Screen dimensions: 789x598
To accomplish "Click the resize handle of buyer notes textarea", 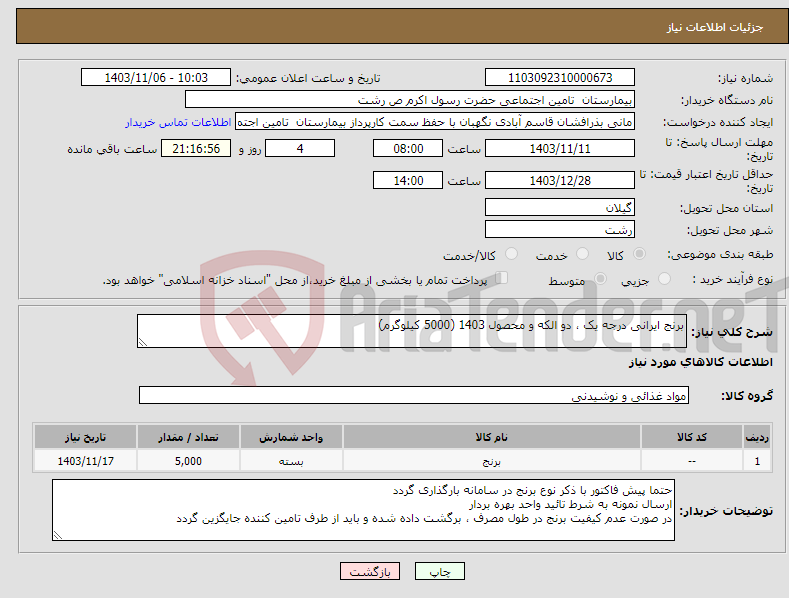I will pos(58,536).
